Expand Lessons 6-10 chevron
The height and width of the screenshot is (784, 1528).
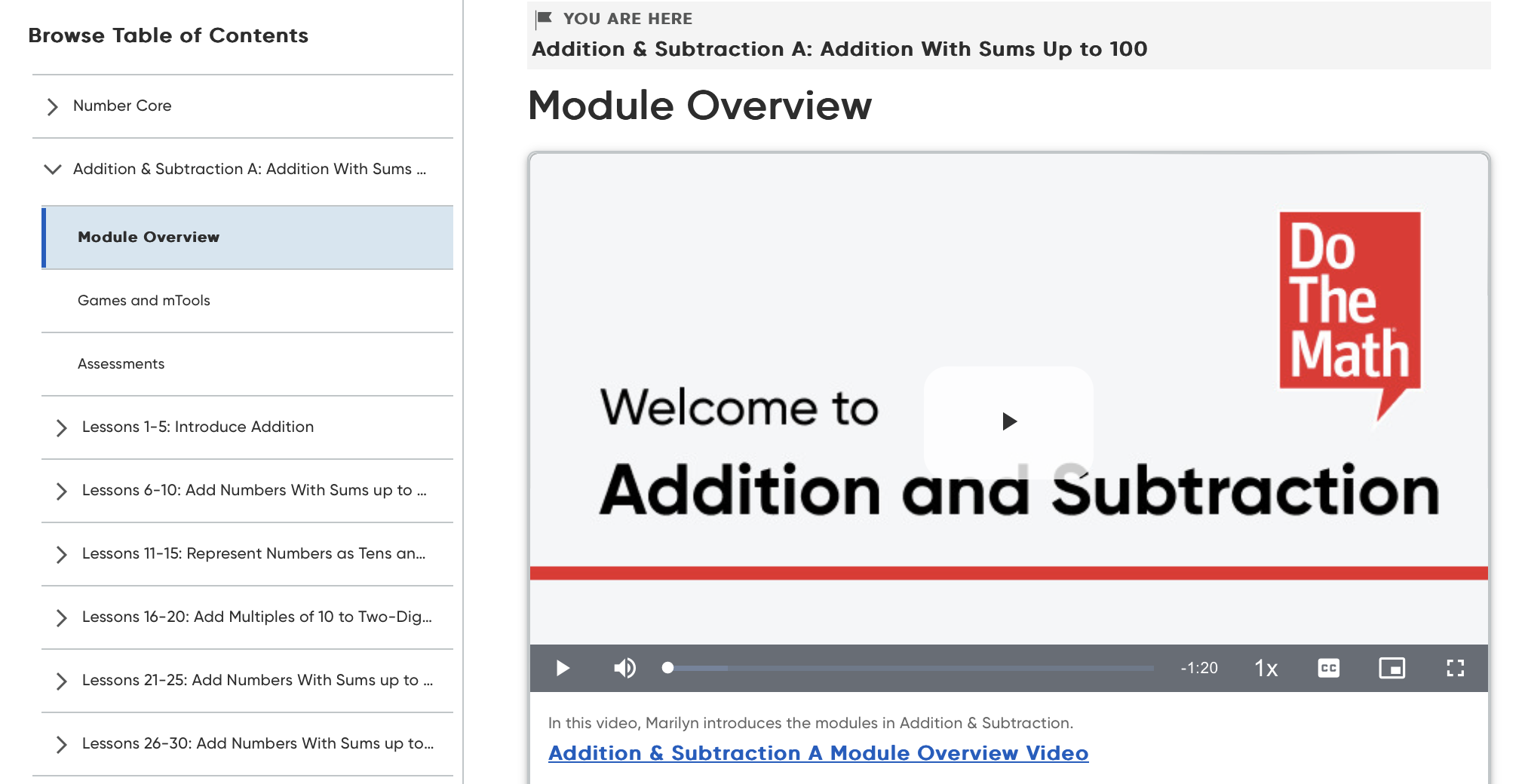[61, 491]
